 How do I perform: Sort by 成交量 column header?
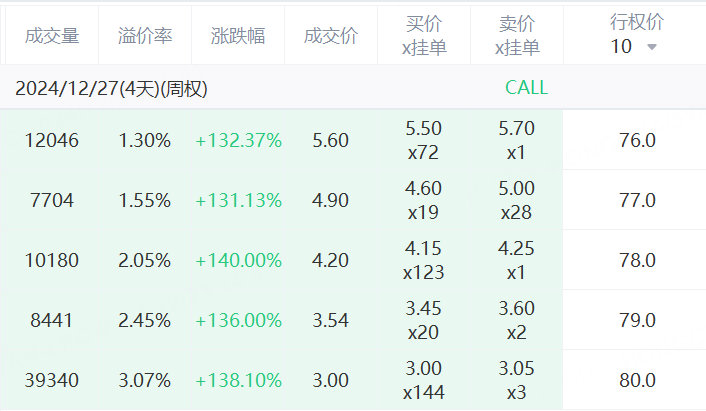[x=52, y=36]
